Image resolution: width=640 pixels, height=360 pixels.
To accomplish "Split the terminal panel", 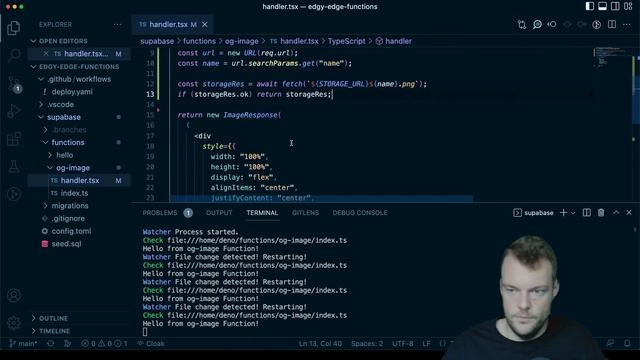I will 587,213.
